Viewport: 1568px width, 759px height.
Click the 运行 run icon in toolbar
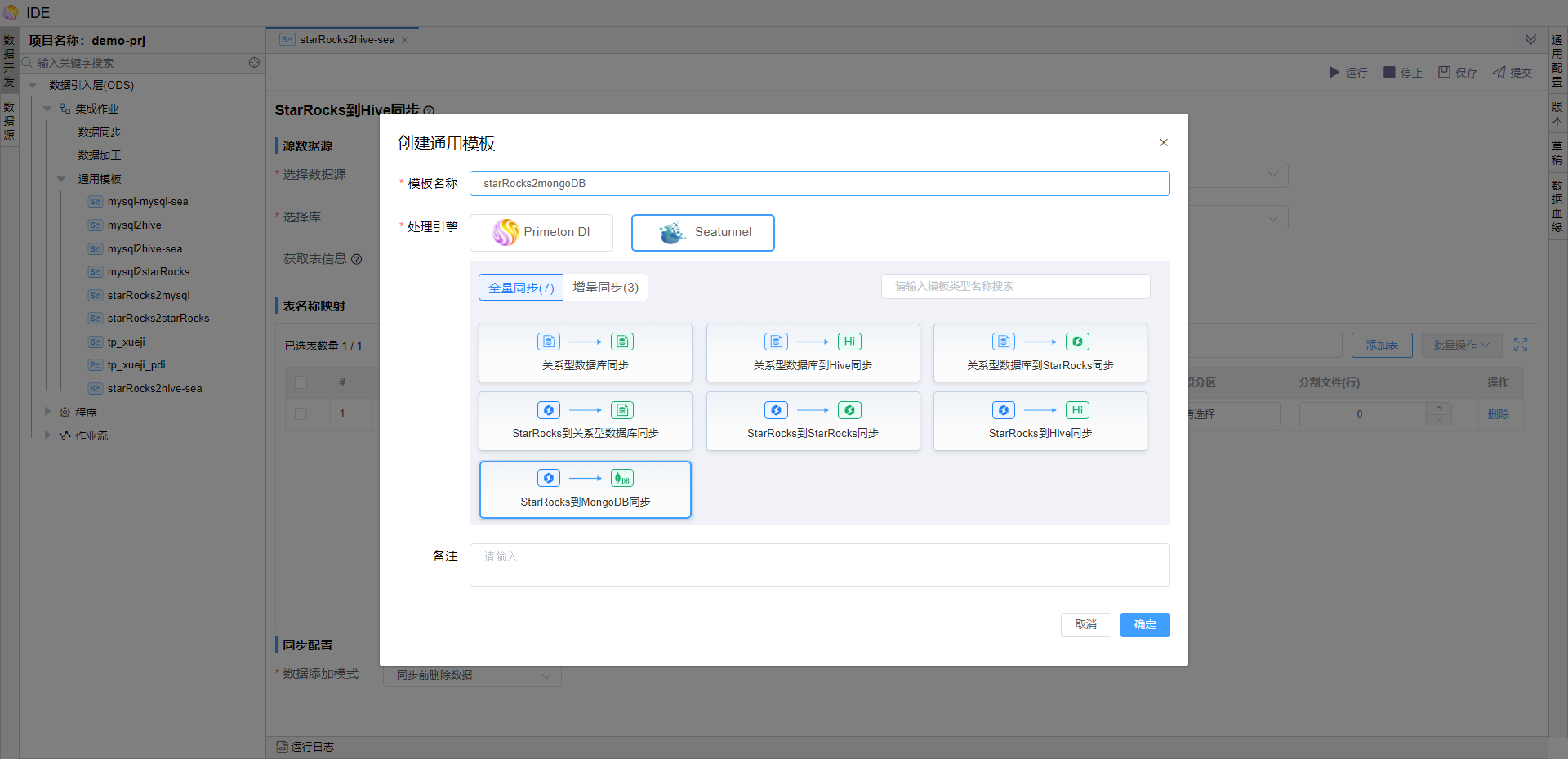[1334, 73]
